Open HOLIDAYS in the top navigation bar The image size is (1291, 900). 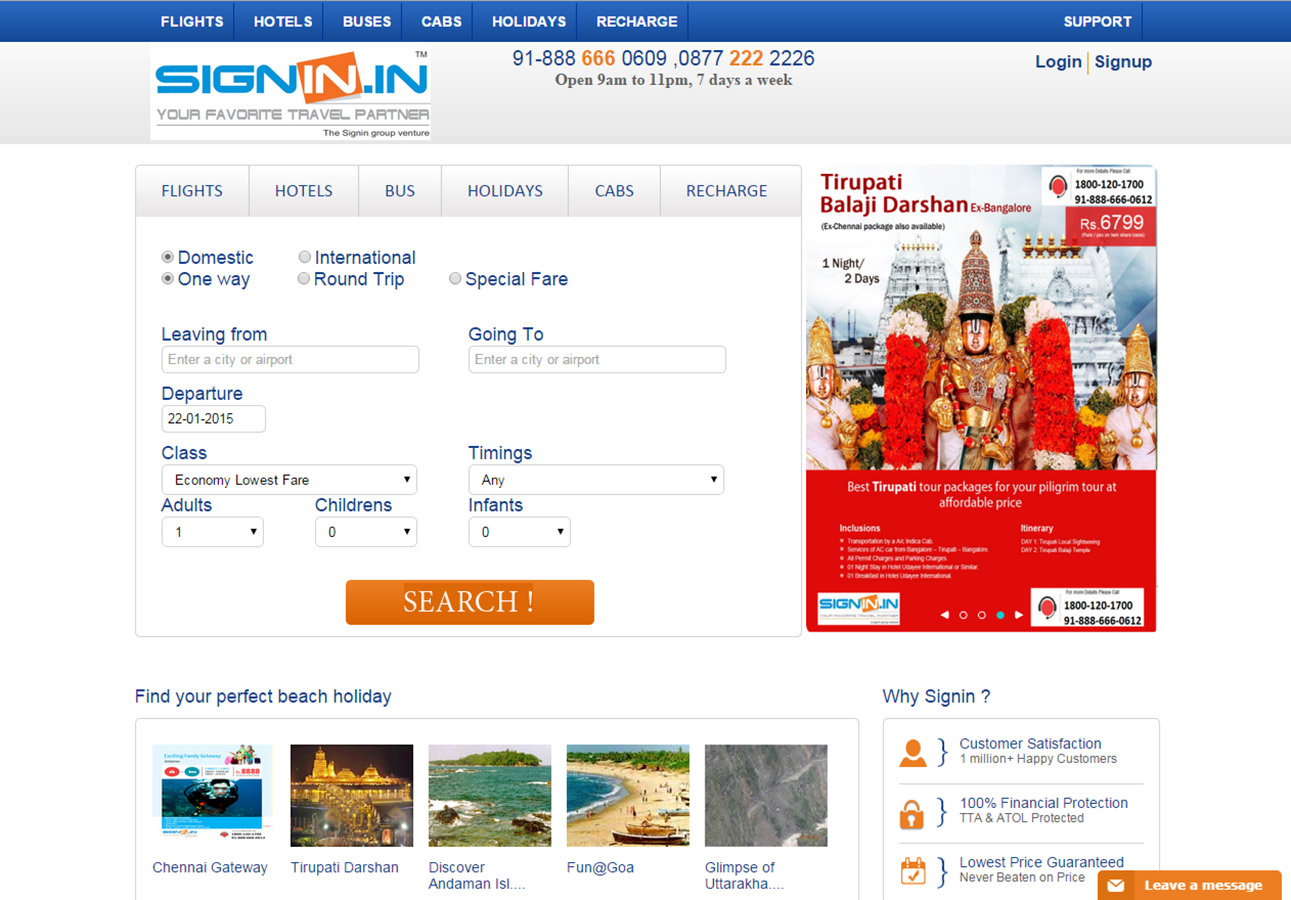tap(529, 21)
